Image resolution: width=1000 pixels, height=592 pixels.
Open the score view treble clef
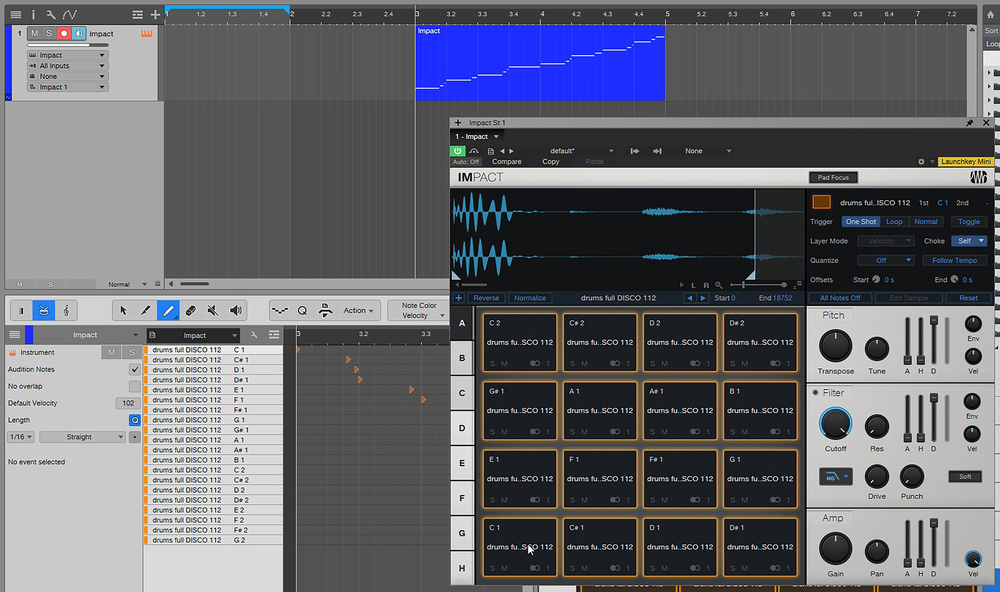(66, 311)
